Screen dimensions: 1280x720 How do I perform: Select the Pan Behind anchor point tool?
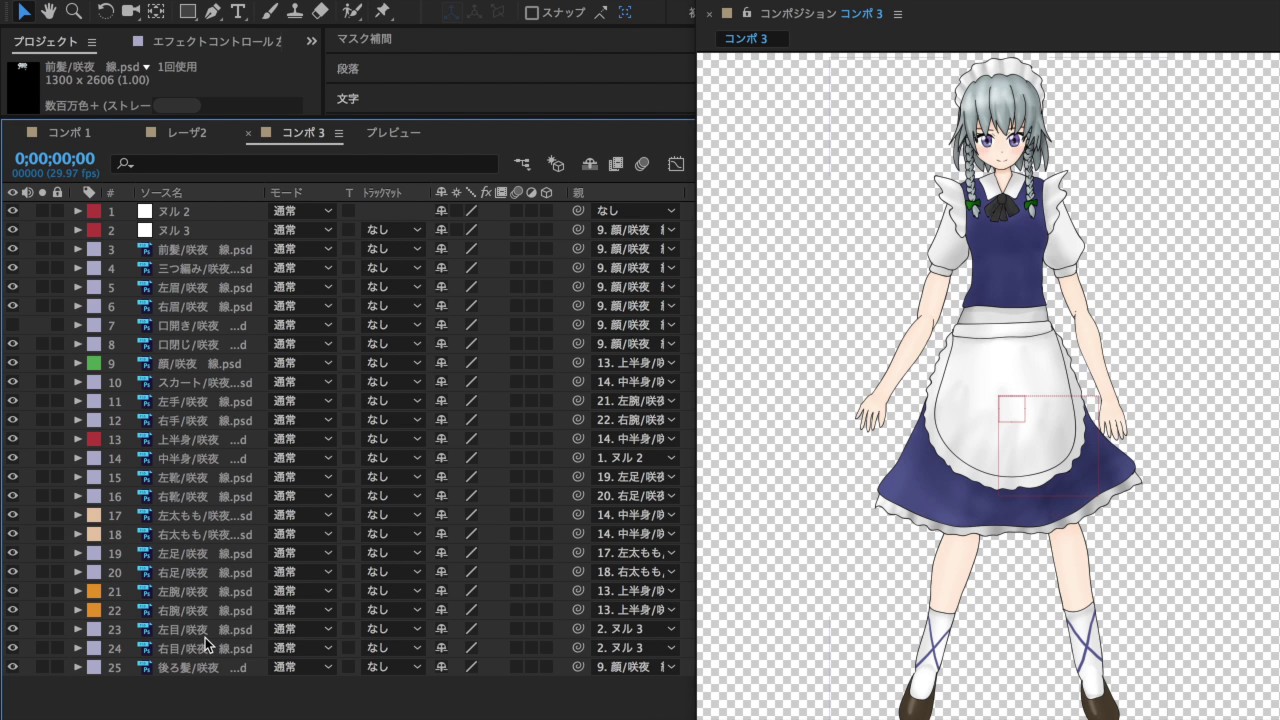click(x=157, y=11)
